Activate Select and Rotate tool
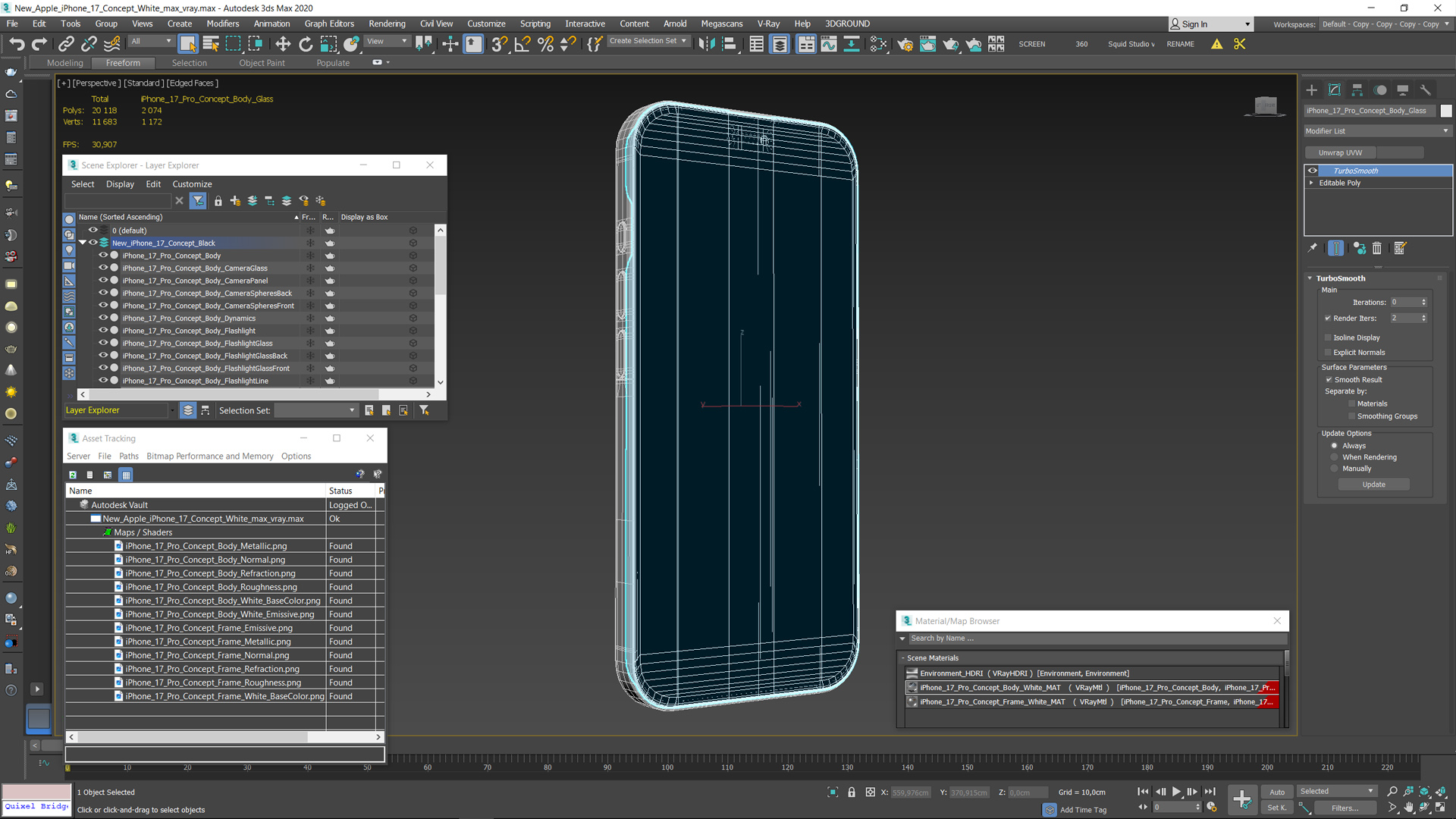The height and width of the screenshot is (819, 1456). [306, 44]
